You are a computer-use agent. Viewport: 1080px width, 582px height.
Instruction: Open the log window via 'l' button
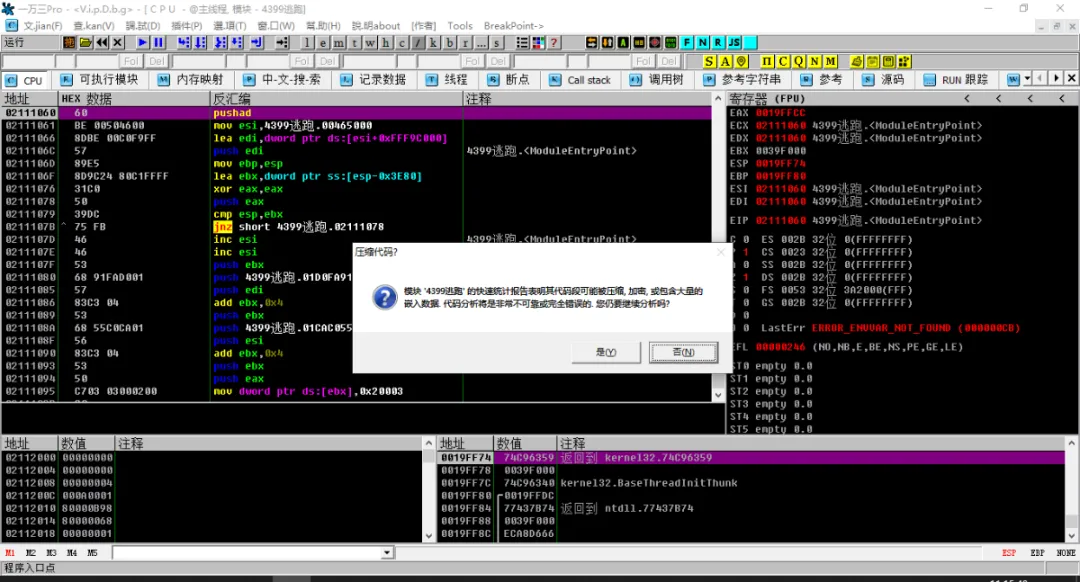(307, 43)
